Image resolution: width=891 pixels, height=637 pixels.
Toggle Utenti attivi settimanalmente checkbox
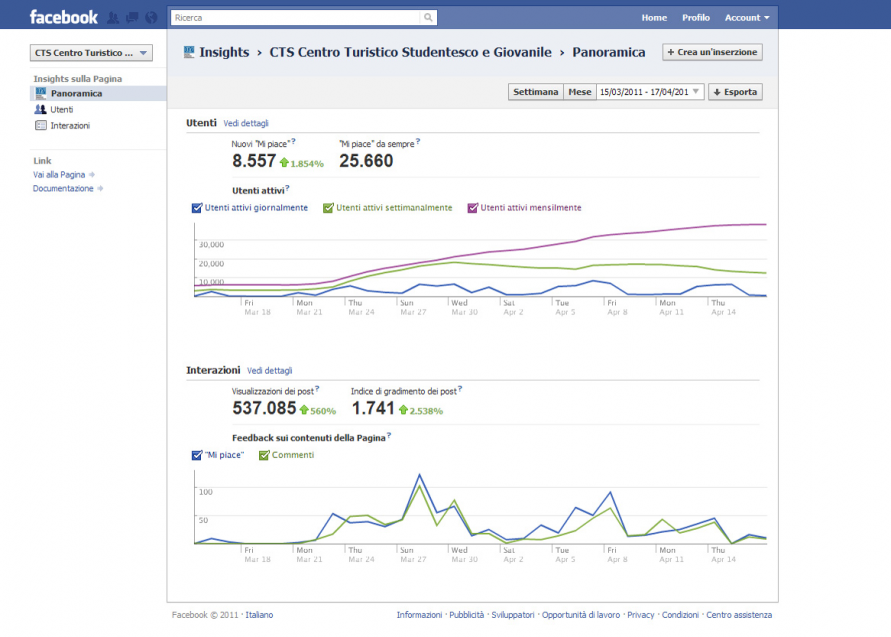tap(328, 208)
